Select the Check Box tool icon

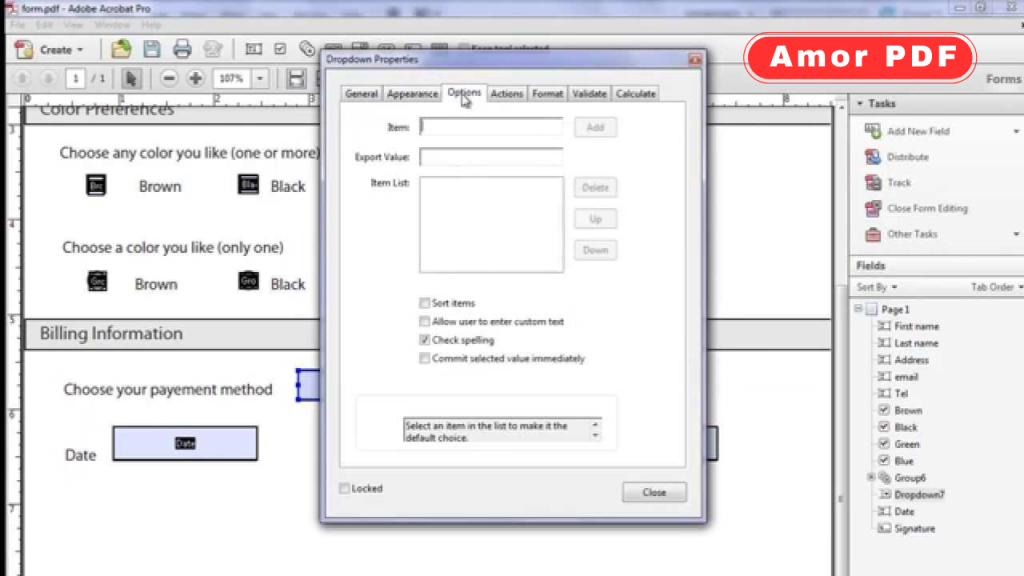coord(280,49)
